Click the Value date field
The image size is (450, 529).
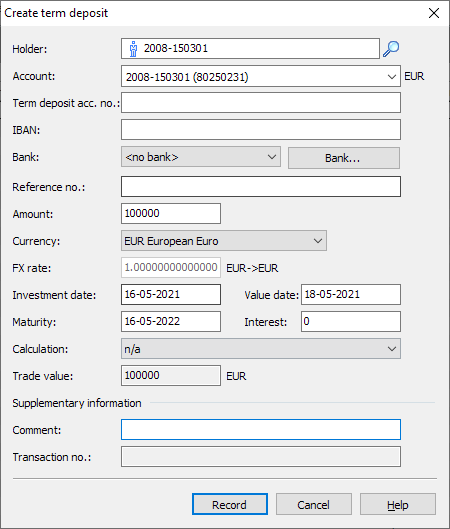click(x=351, y=295)
